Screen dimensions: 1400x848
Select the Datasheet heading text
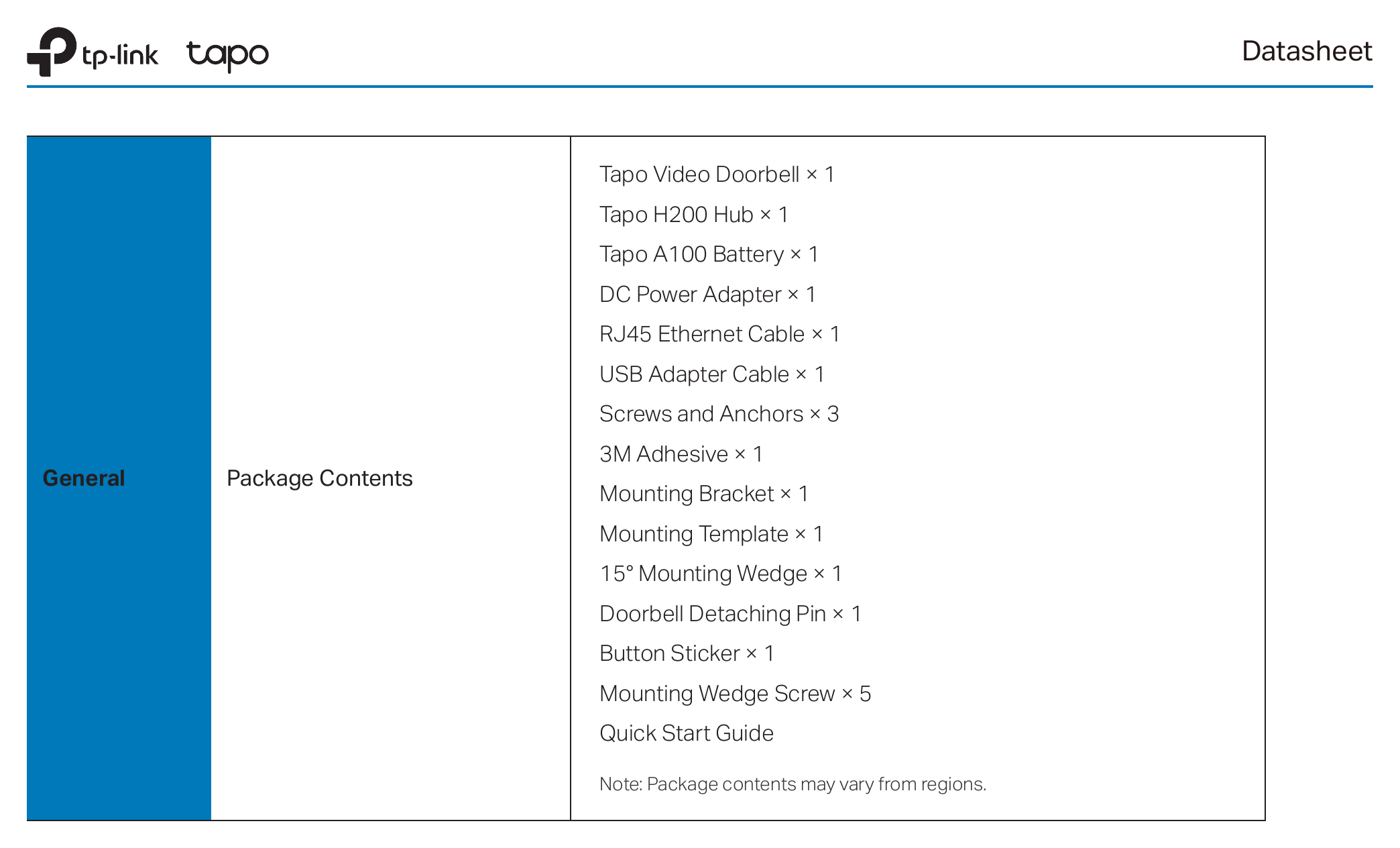coord(1307,52)
